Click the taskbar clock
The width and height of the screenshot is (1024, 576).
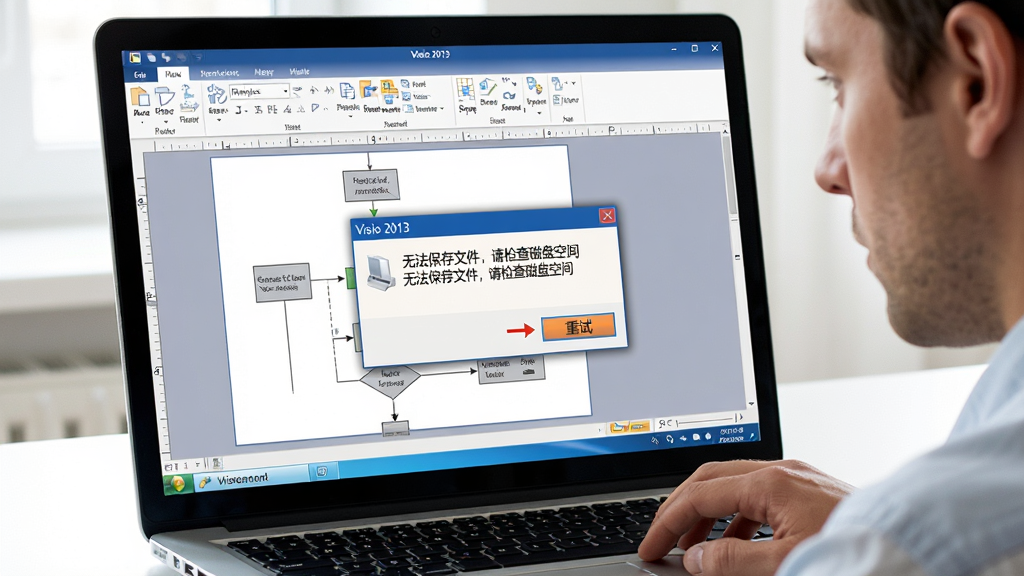pos(731,435)
